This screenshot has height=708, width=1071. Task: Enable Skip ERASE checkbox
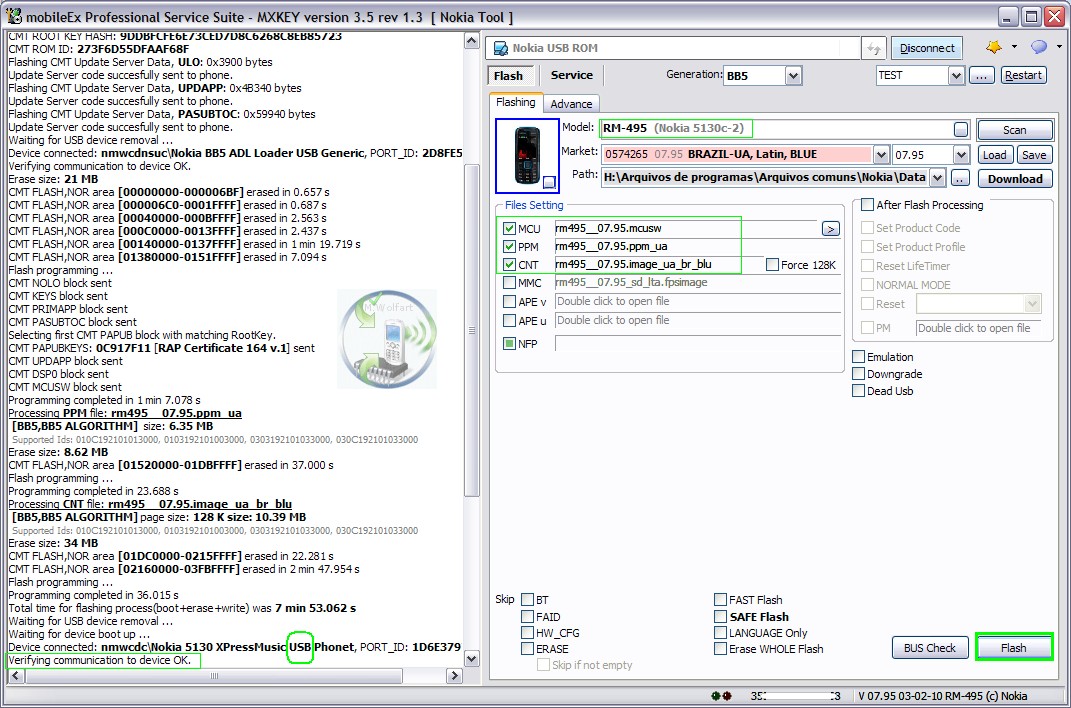[527, 649]
